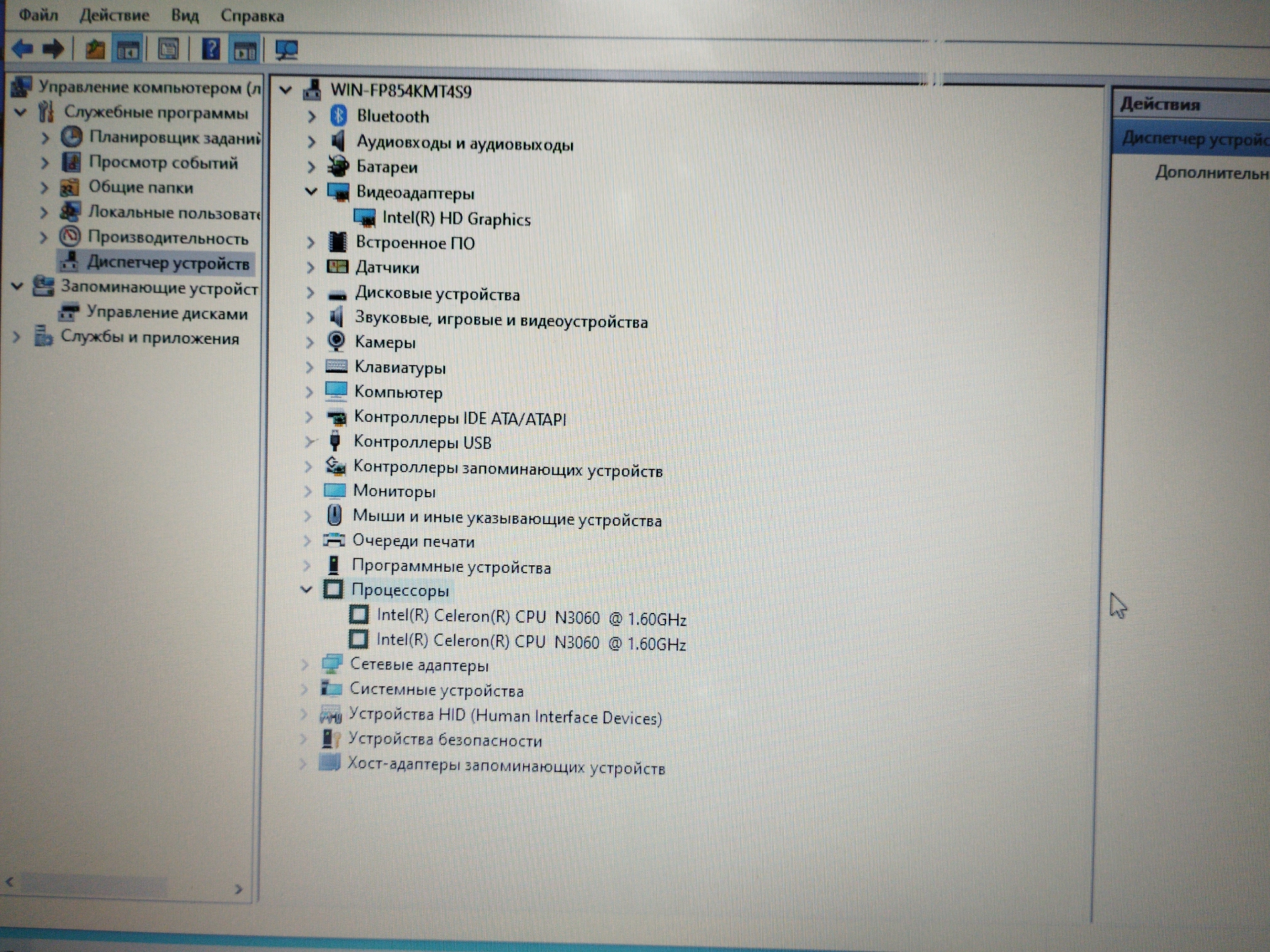Image resolution: width=1270 pixels, height=952 pixels.
Task: Select Intel(R) HD Graphics device
Action: (456, 218)
